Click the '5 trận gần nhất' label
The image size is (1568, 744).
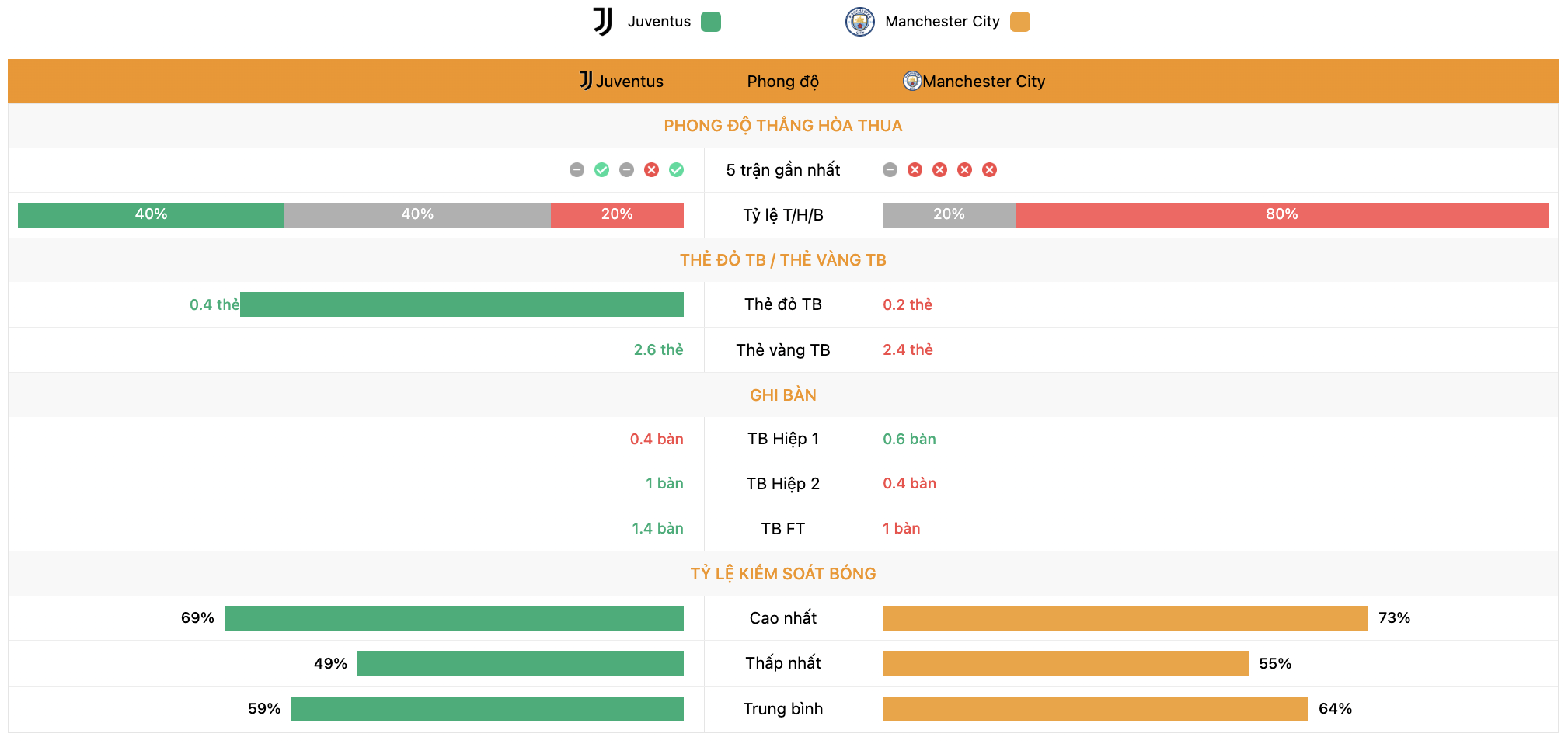783,170
